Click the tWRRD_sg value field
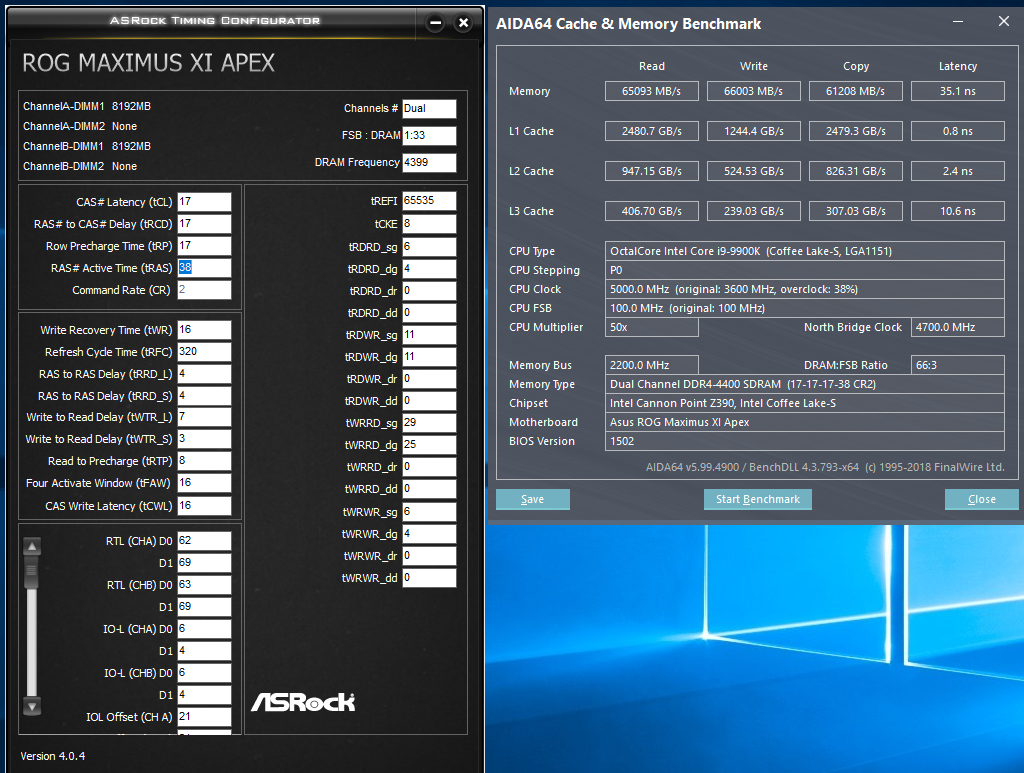Image resolution: width=1024 pixels, height=773 pixels. point(429,423)
